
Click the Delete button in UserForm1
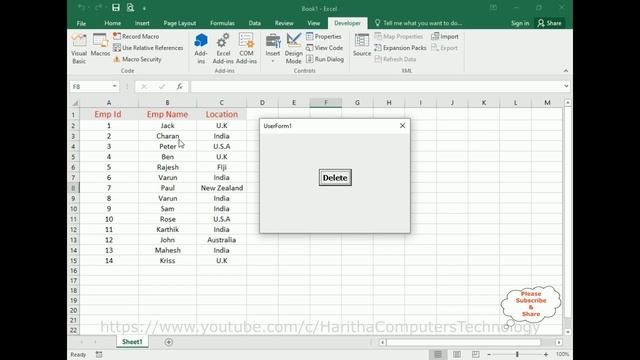(335, 178)
